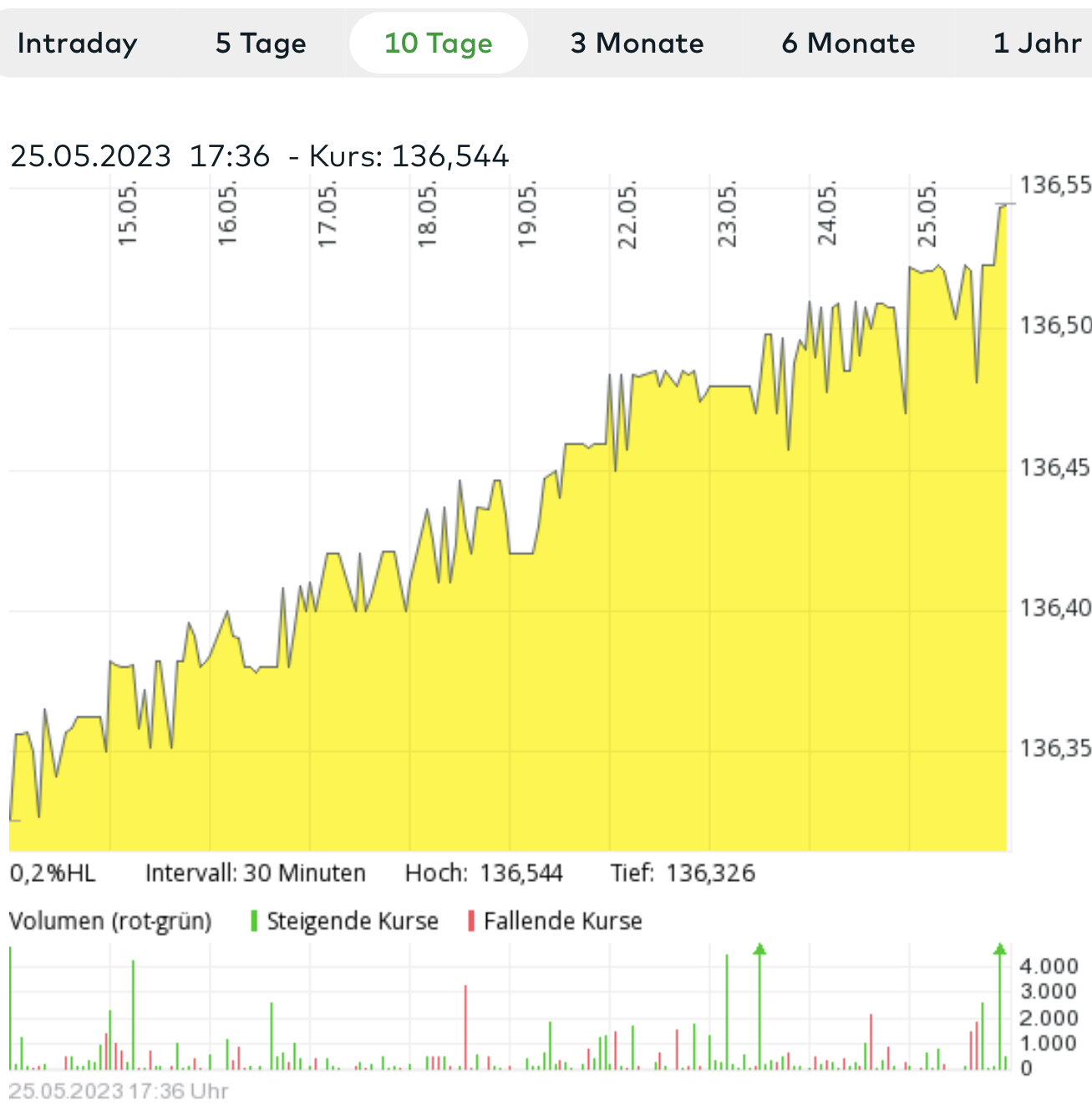Click the last price point marker at chart end
The width and height of the screenshot is (1092, 1115).
(x=1004, y=204)
